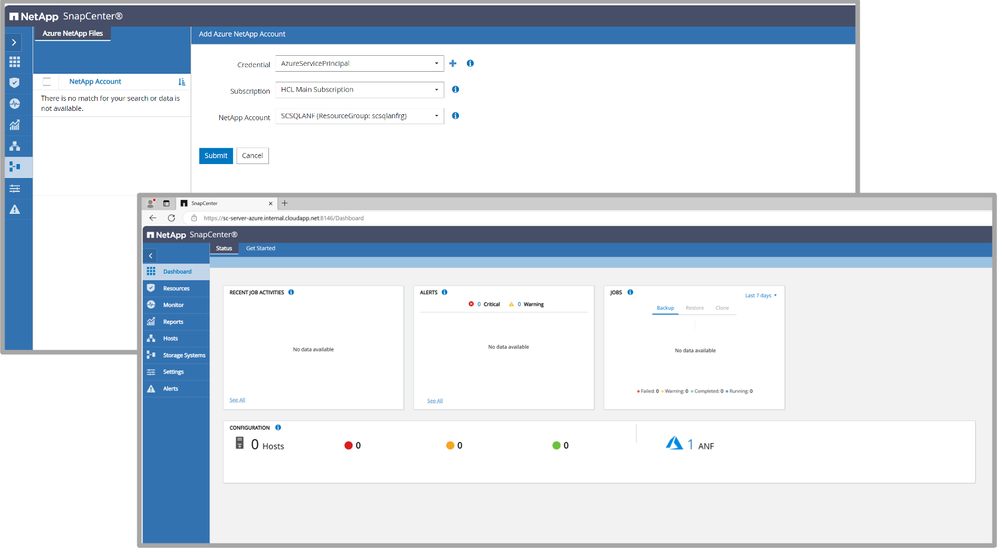Screen dimensions: 999x550
Task: Open Alerts triangle icon in the back window sidebar
Action: (14, 210)
